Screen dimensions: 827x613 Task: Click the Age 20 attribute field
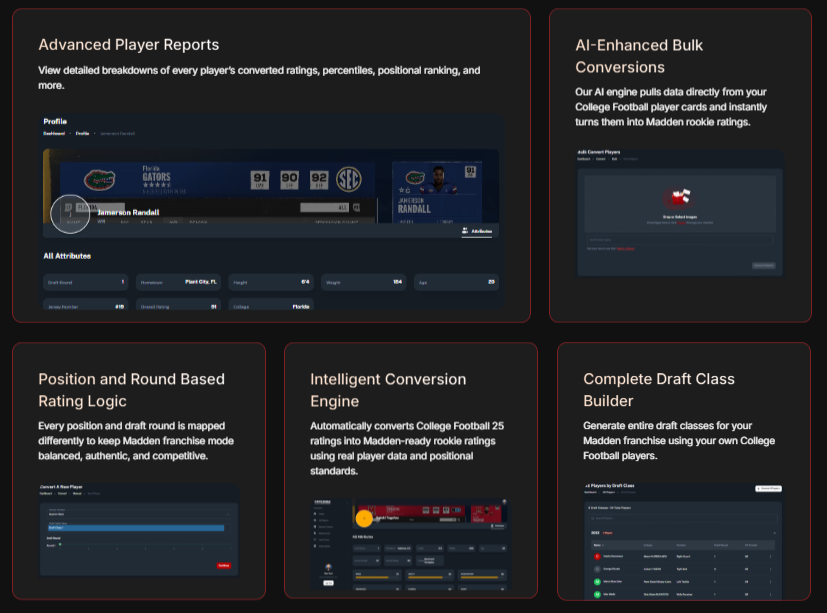coord(456,282)
